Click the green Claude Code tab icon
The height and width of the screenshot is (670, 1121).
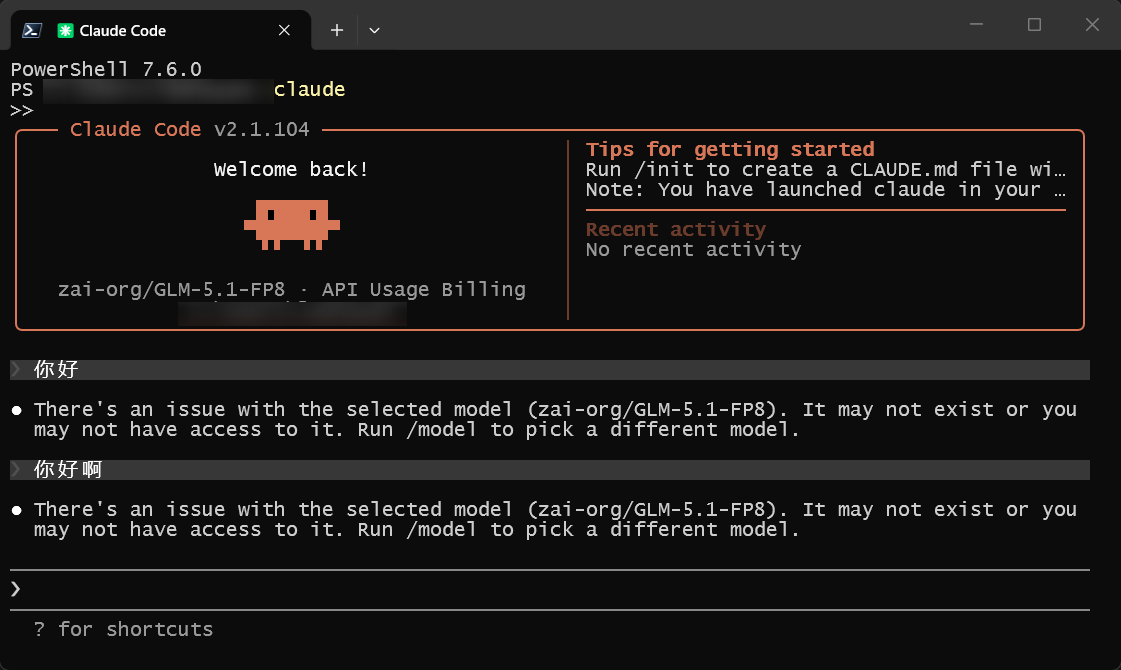(x=65, y=30)
